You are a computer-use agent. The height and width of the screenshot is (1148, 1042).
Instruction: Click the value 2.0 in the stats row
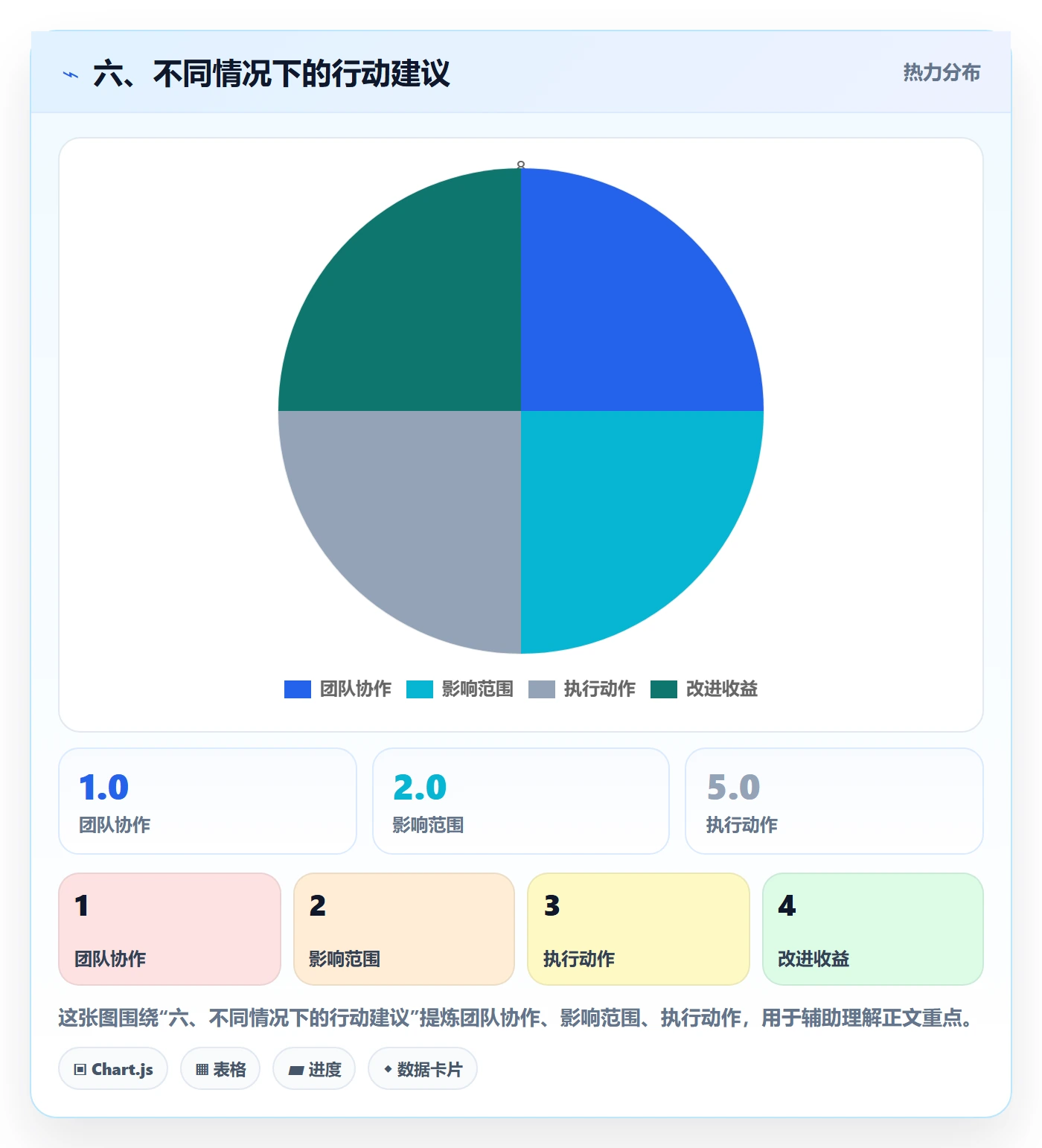tap(420, 788)
